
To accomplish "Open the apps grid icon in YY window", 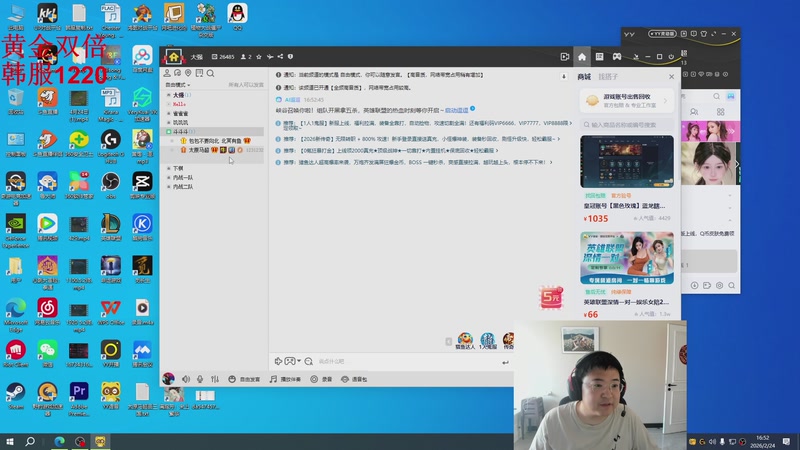I will click(720, 111).
